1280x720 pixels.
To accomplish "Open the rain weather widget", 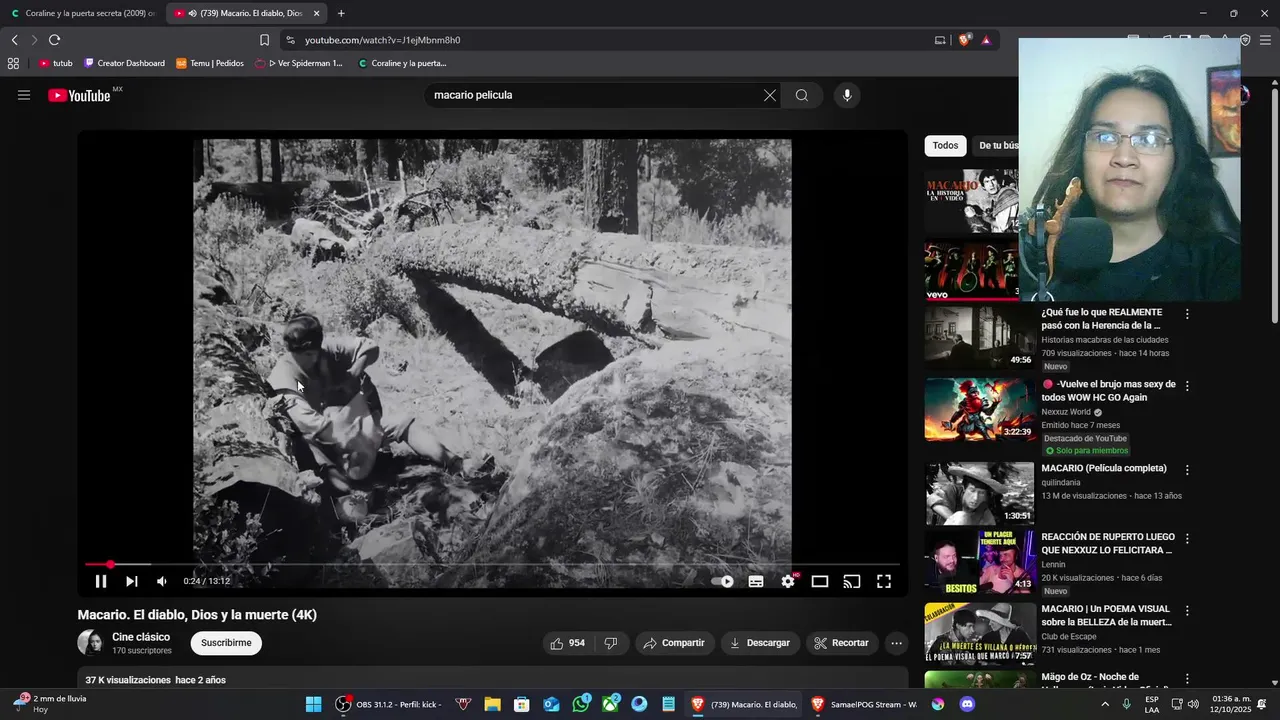I will (x=50, y=704).
